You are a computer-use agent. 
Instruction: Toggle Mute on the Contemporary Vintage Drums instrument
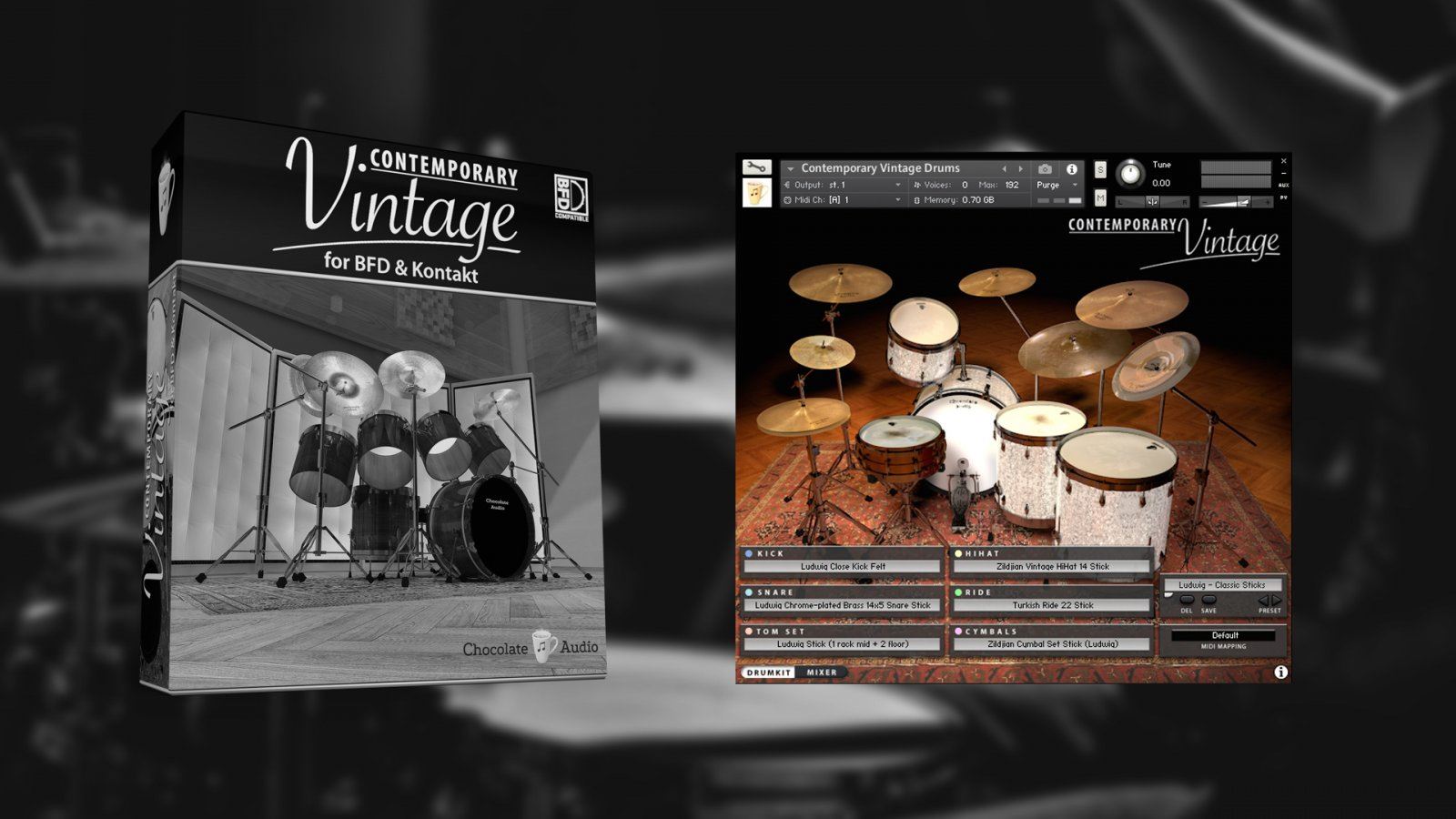[x=1100, y=199]
